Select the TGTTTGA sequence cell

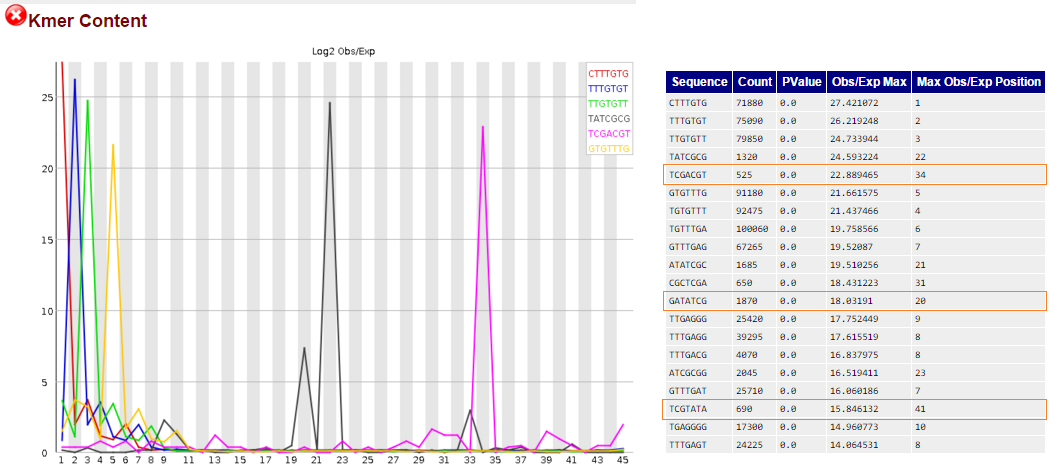pyautogui.click(x=699, y=229)
